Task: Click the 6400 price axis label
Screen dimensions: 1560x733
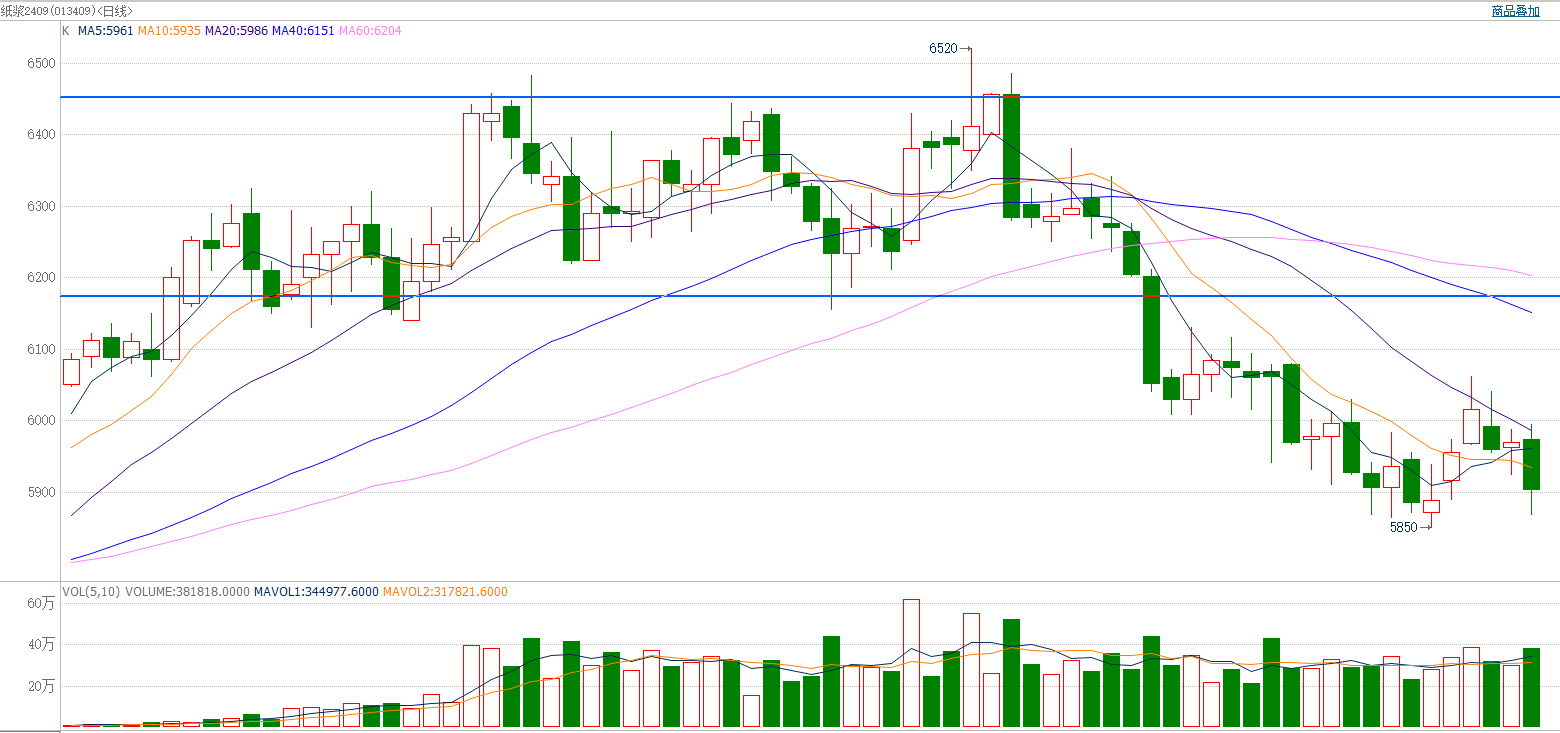Action: [42, 135]
